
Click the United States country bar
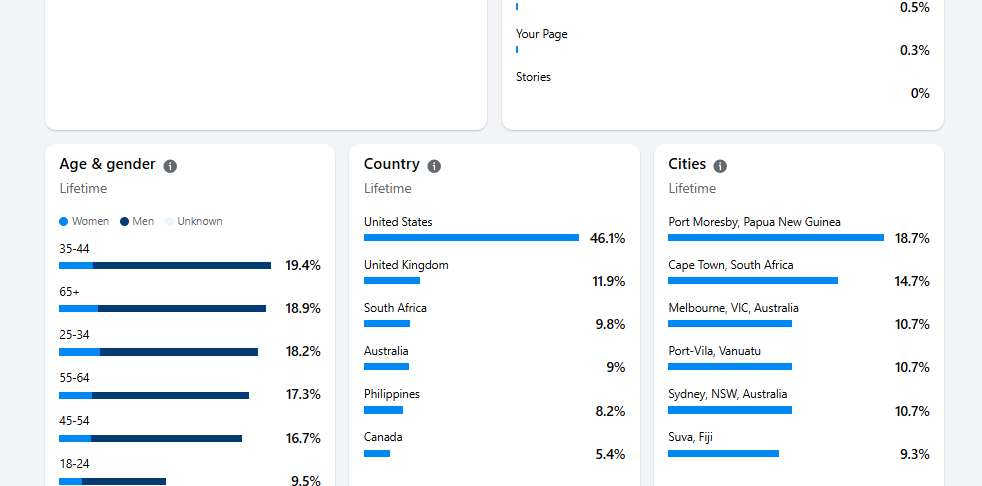coord(471,238)
